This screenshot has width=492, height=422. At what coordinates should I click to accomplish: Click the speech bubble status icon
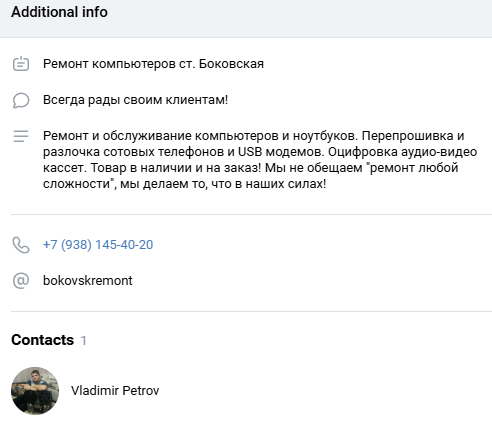tap(21, 100)
